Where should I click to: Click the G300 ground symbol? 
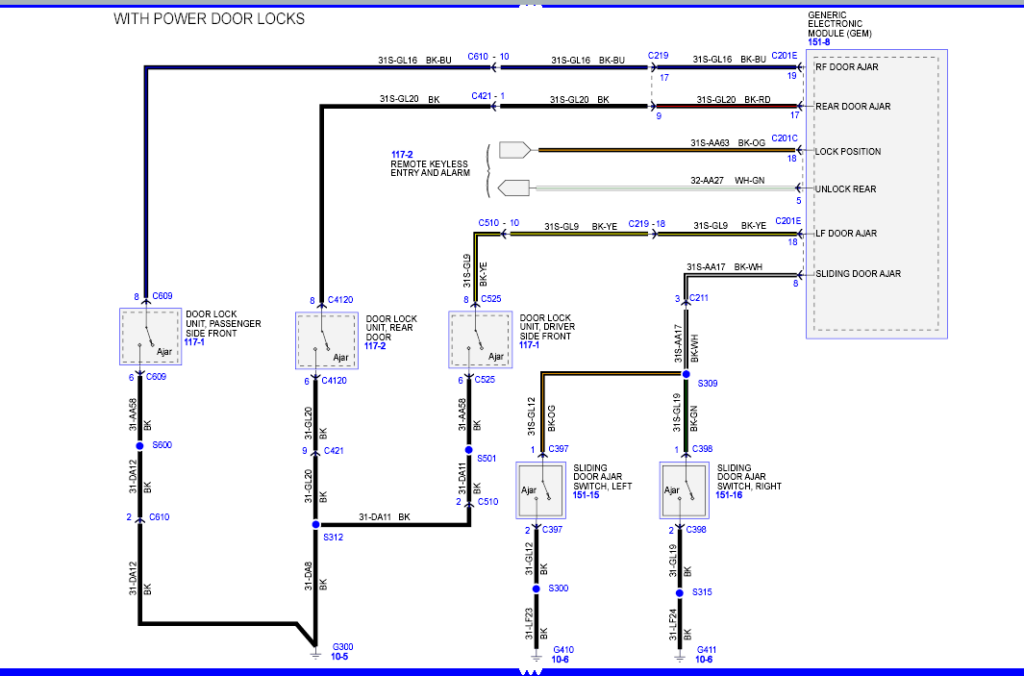[x=315, y=652]
